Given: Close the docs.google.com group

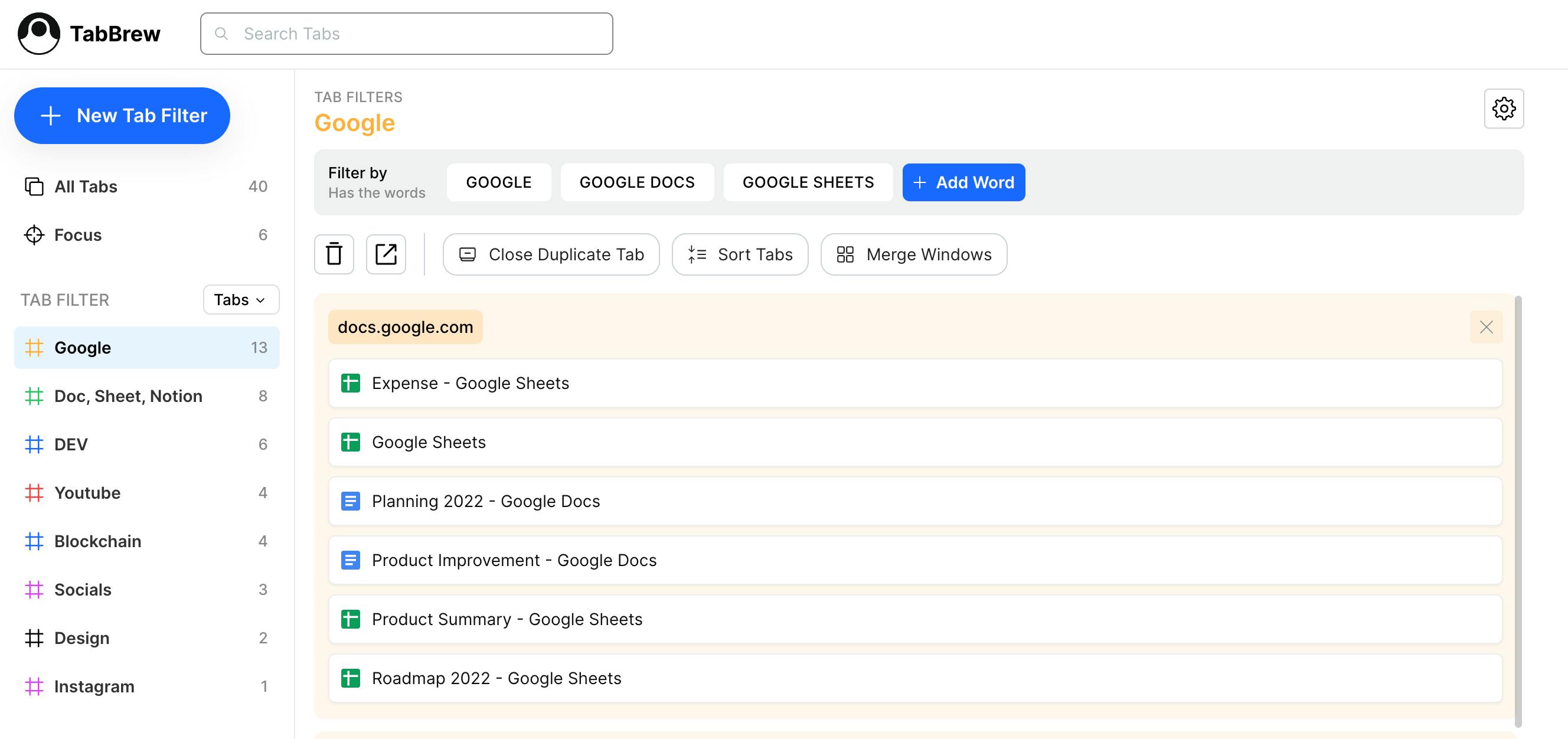Looking at the screenshot, I should (x=1486, y=328).
